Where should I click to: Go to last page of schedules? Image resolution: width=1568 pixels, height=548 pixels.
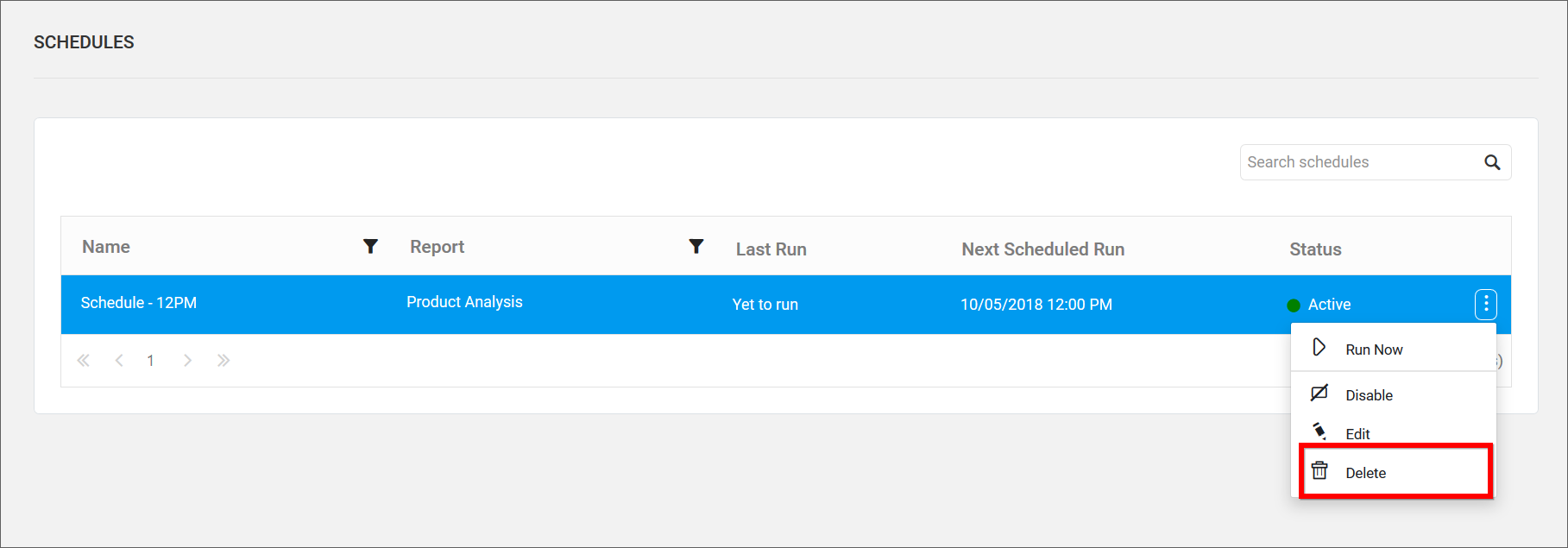[x=224, y=361]
